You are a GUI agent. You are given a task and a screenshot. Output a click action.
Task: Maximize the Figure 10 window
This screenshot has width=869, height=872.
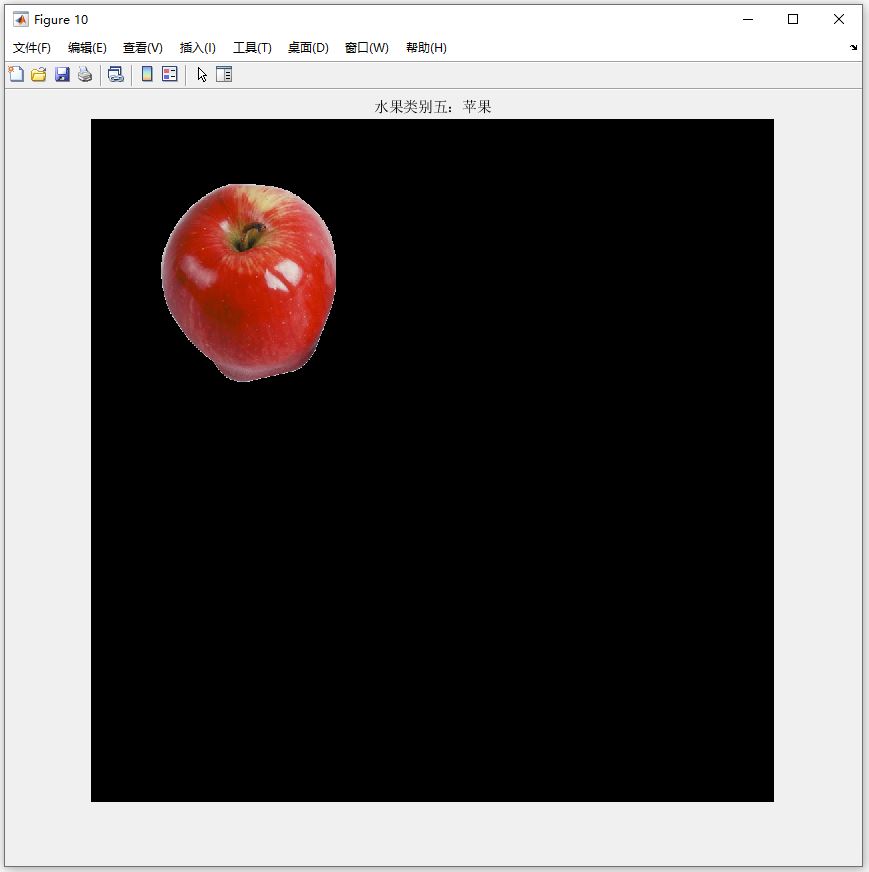(x=793, y=19)
